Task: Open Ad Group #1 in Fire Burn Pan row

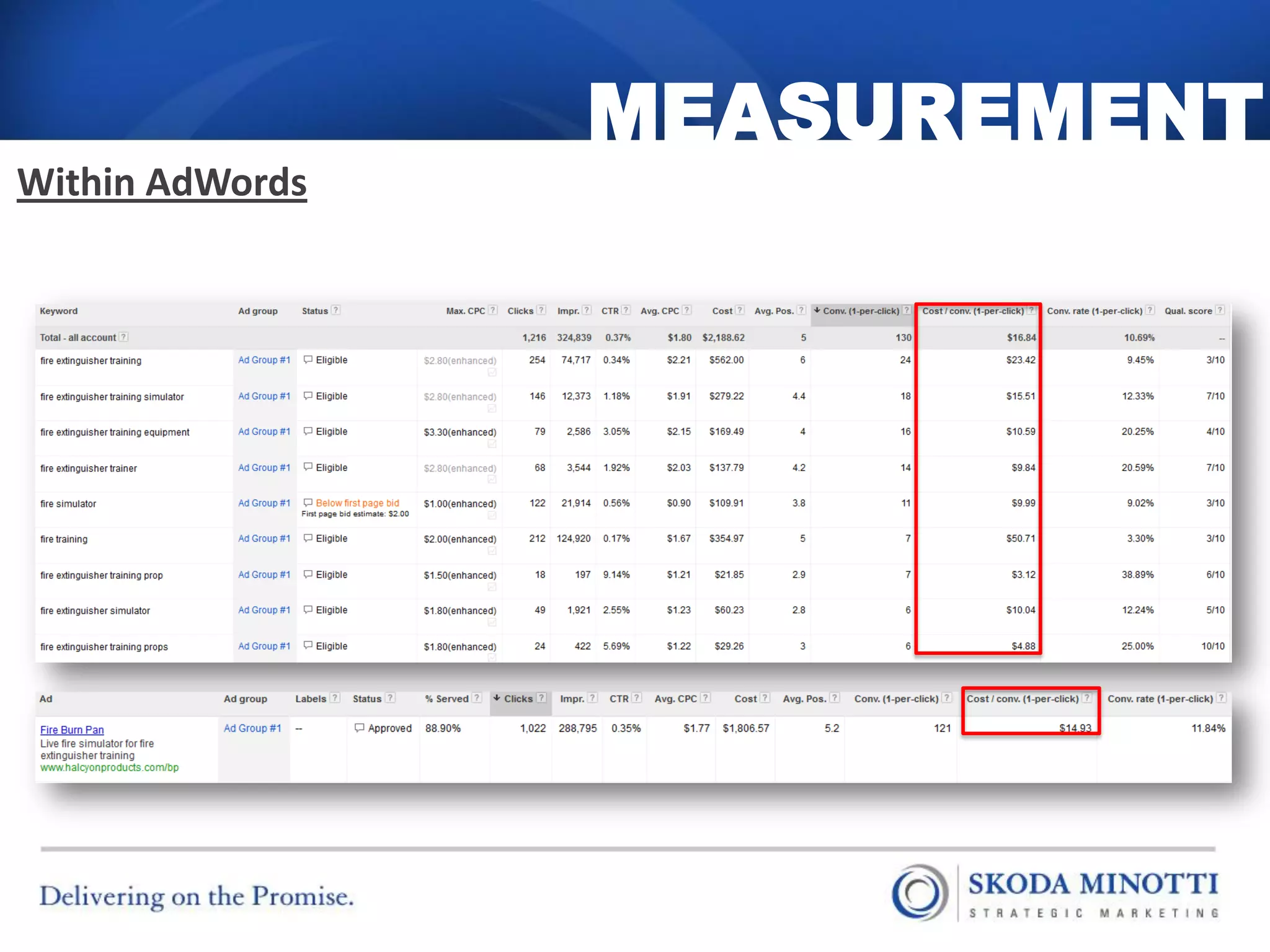Action: (x=252, y=728)
